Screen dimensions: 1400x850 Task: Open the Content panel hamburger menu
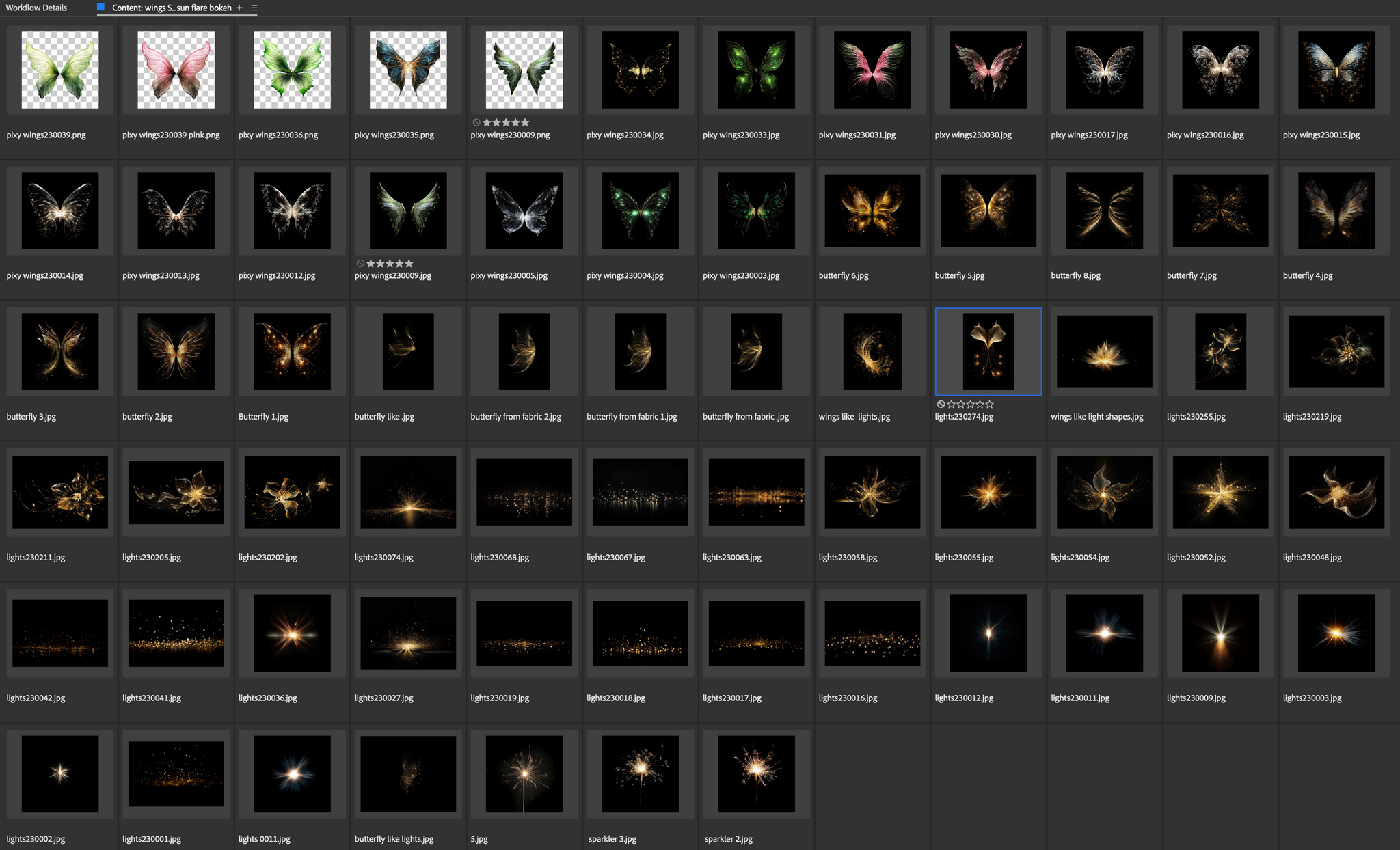(x=254, y=8)
